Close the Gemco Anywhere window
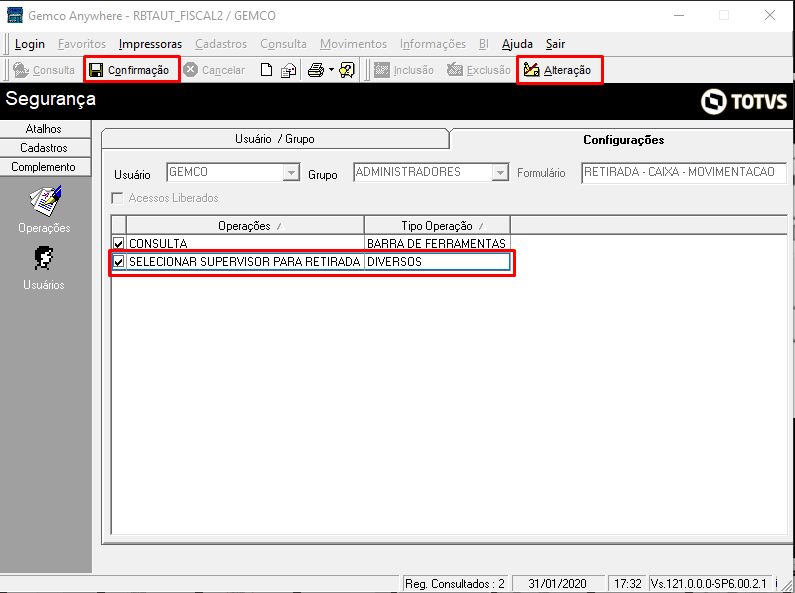This screenshot has width=795, height=593. [770, 15]
